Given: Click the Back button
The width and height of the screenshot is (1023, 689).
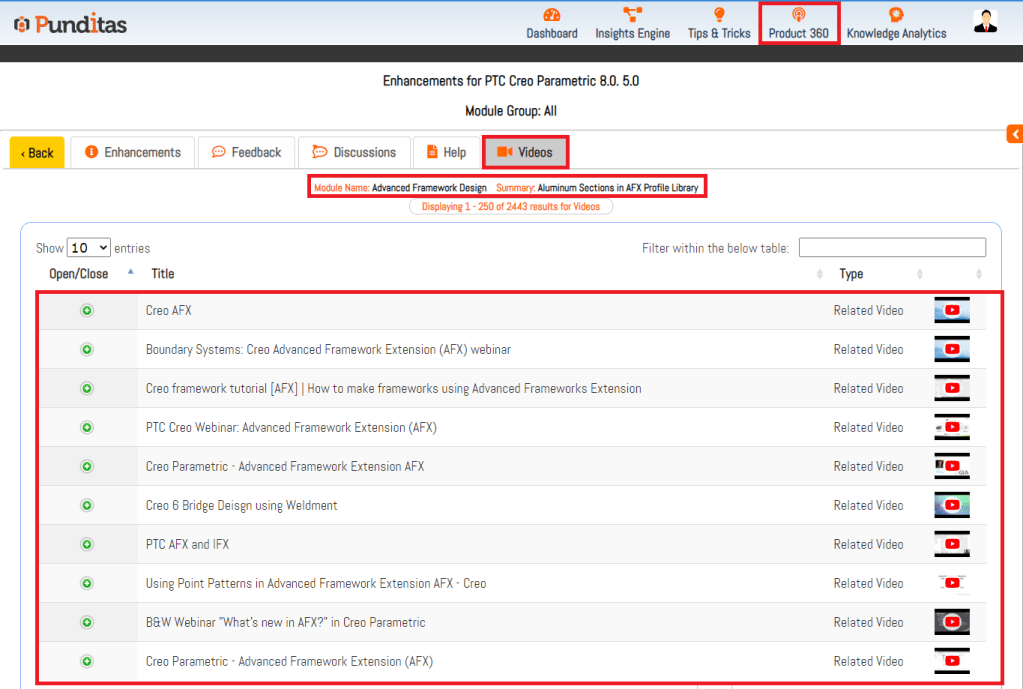Looking at the screenshot, I should click(x=37, y=153).
